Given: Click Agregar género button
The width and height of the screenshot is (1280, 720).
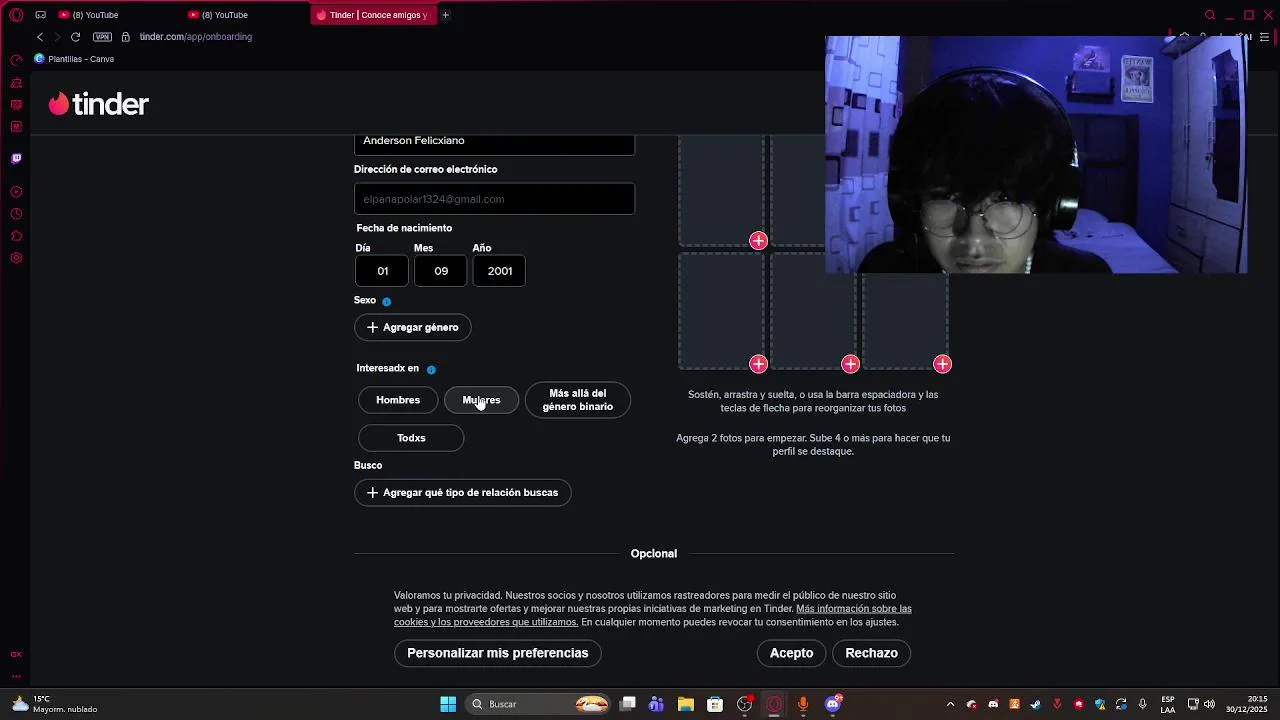Looking at the screenshot, I should coord(412,327).
